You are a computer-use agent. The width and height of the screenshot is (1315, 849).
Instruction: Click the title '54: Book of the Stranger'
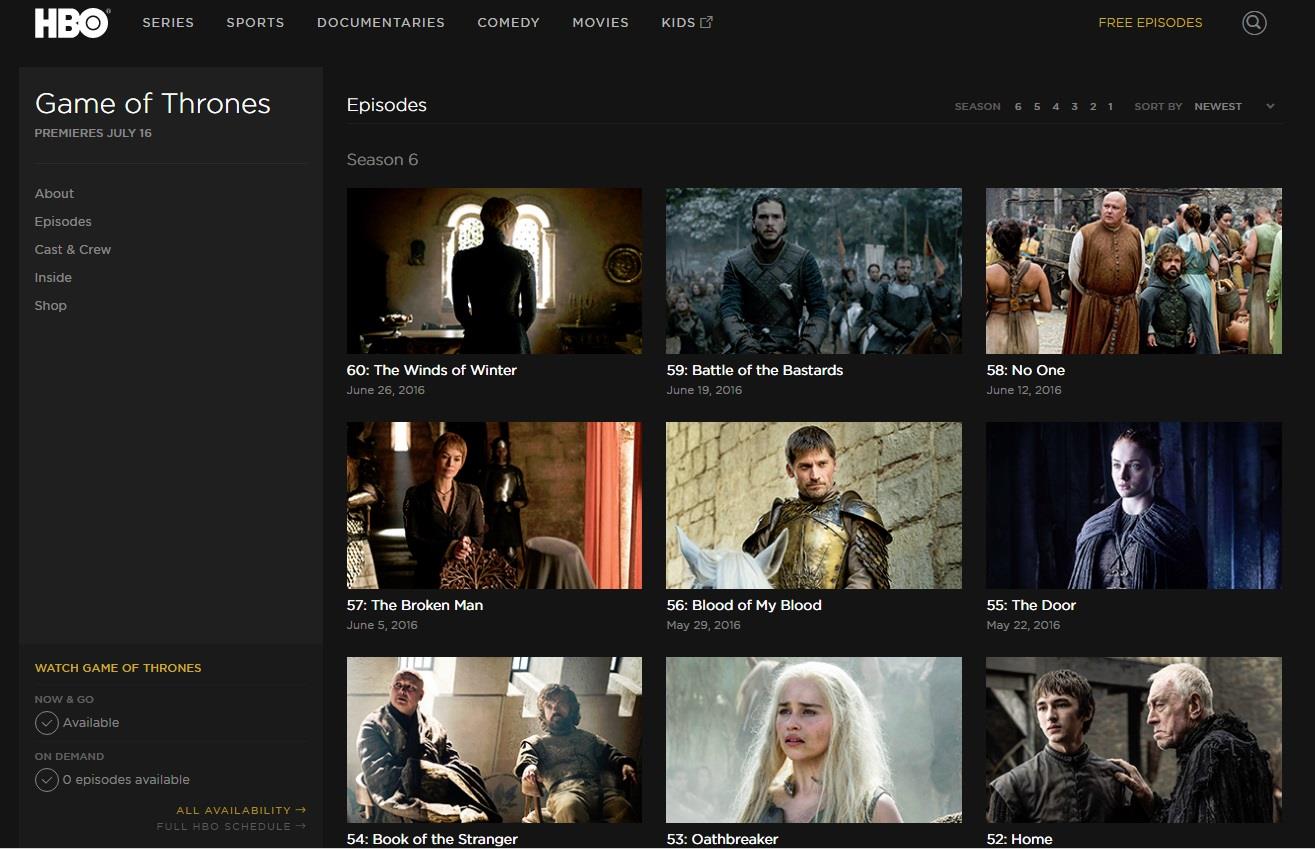pos(432,840)
